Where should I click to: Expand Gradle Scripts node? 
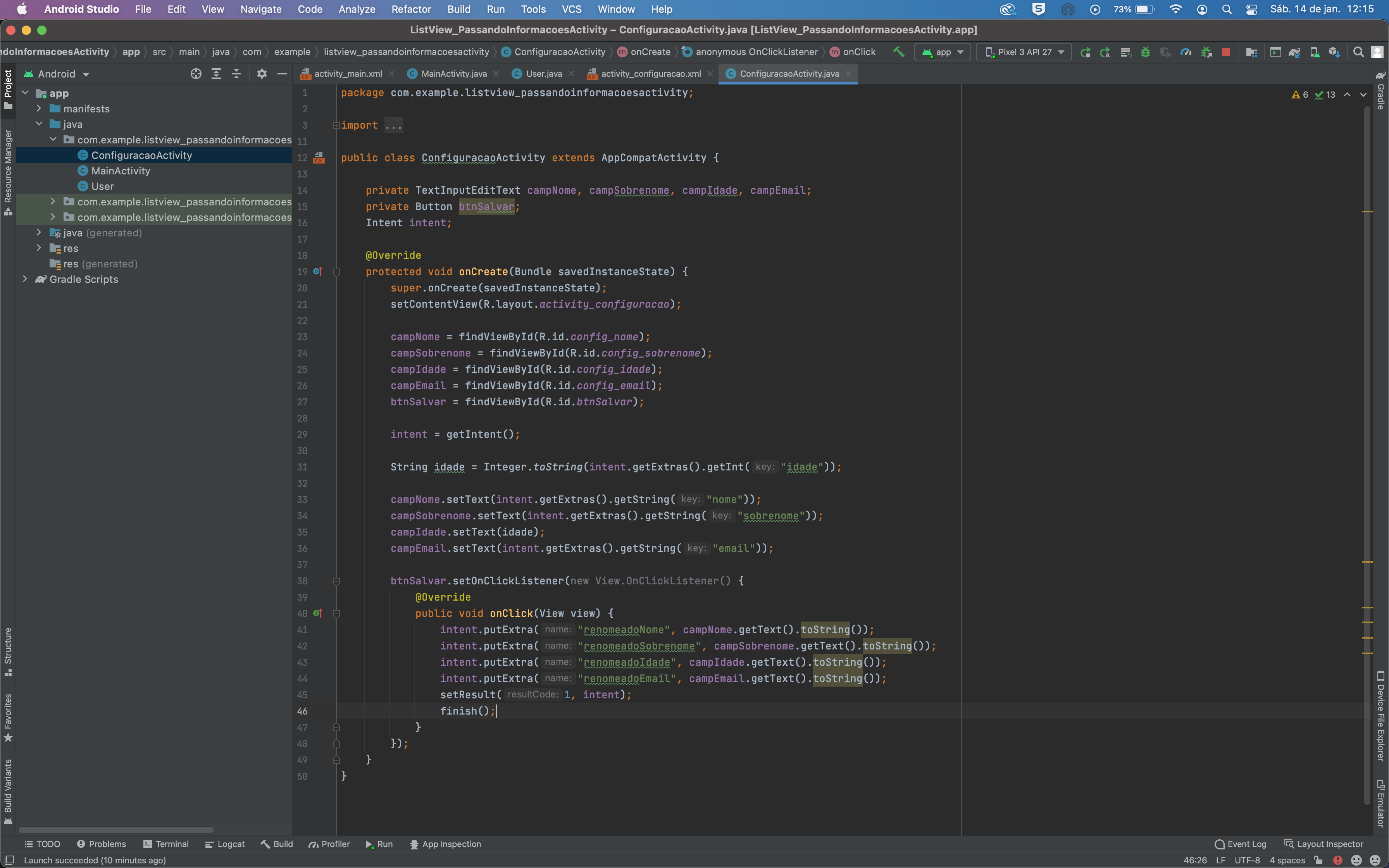pyautogui.click(x=25, y=279)
